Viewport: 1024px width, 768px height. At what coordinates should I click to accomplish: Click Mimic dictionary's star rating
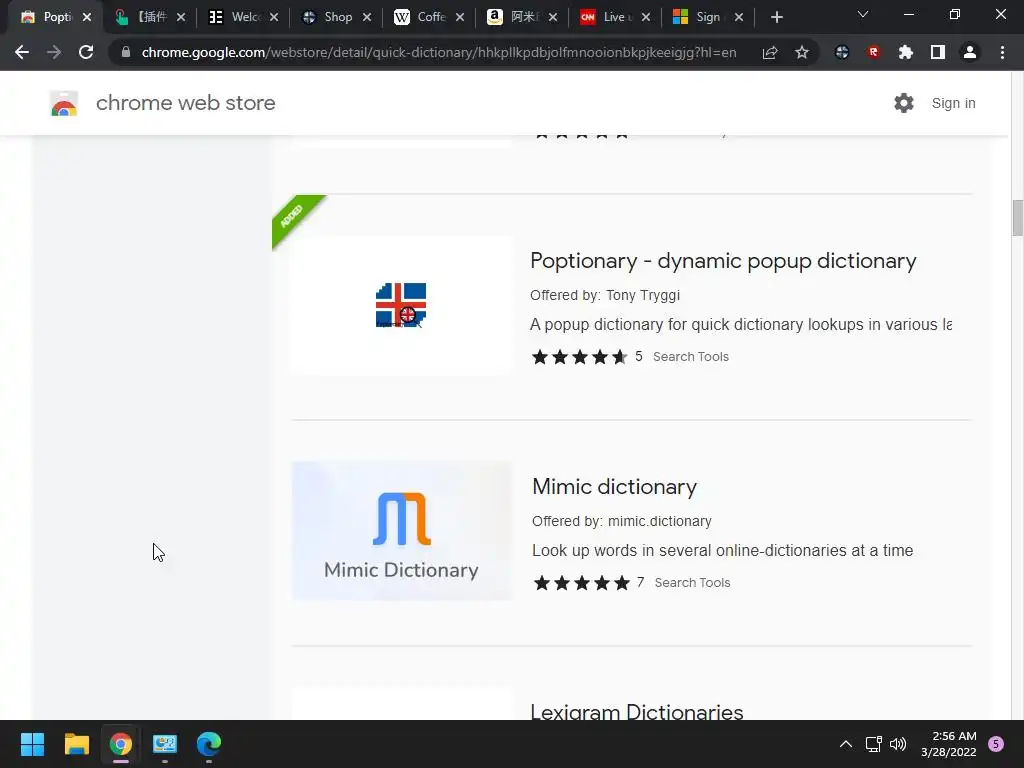coord(581,583)
